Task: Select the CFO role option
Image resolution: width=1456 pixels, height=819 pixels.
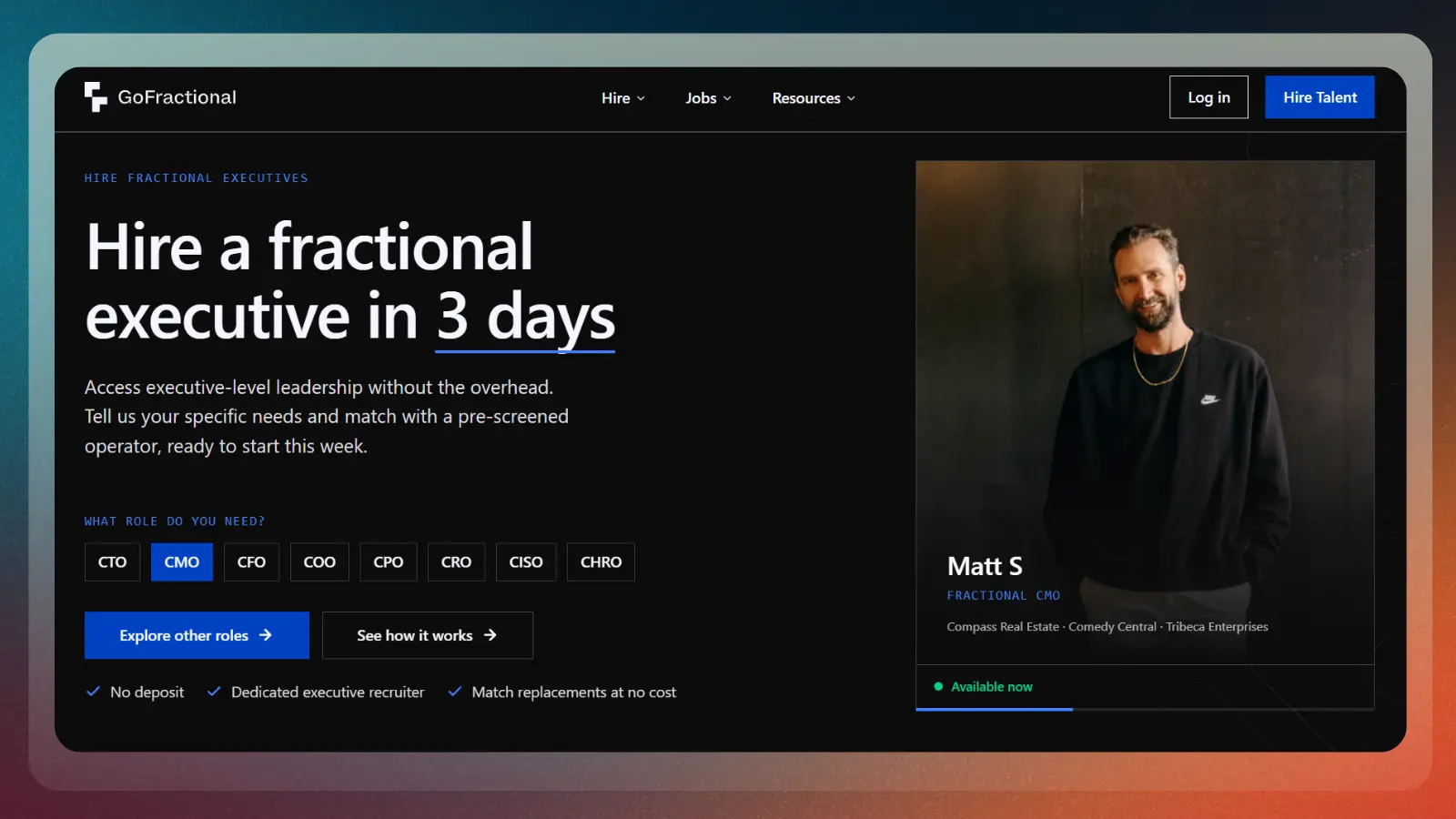Action: tap(251, 562)
